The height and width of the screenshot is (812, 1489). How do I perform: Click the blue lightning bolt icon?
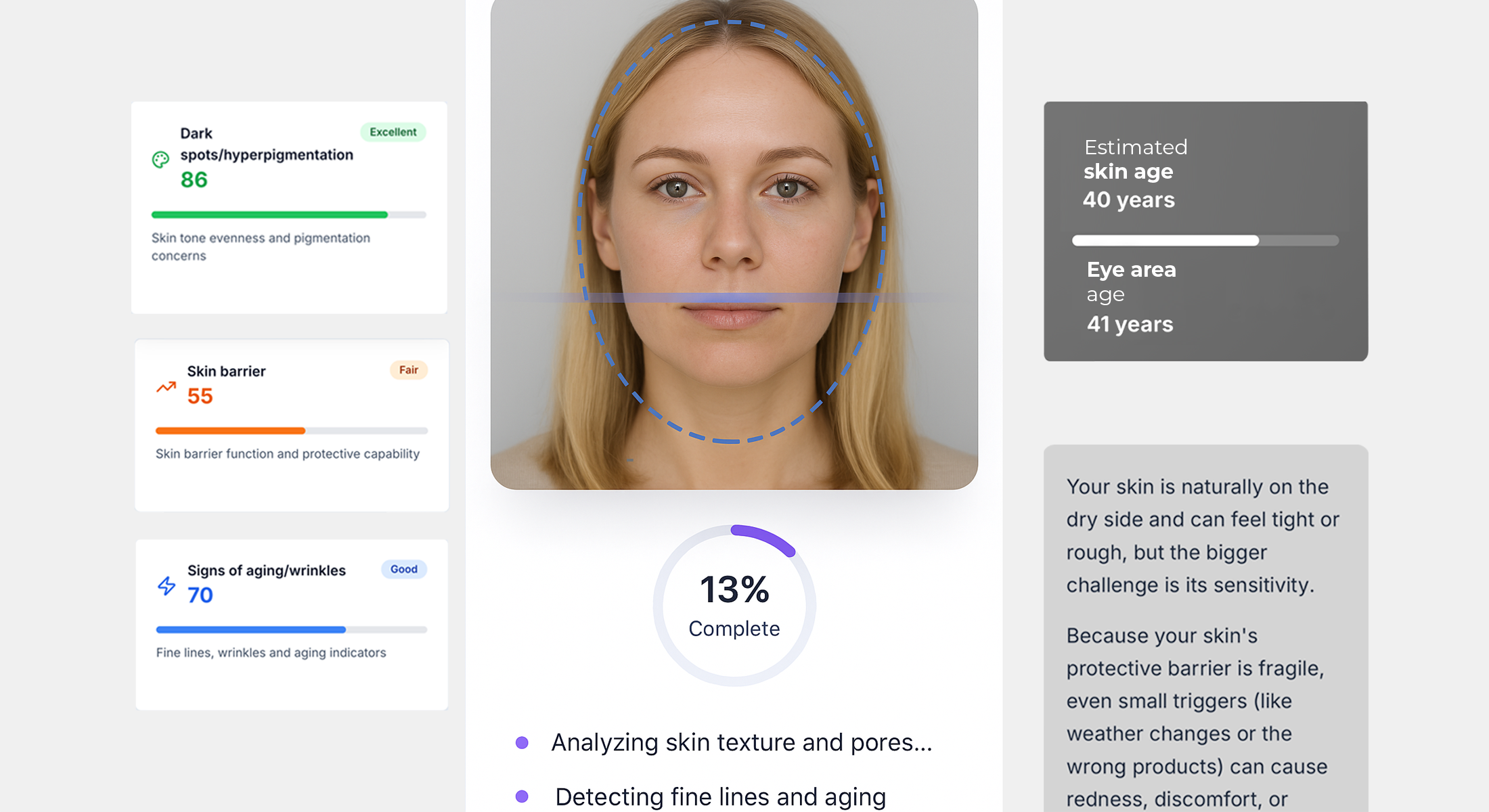tap(166, 585)
